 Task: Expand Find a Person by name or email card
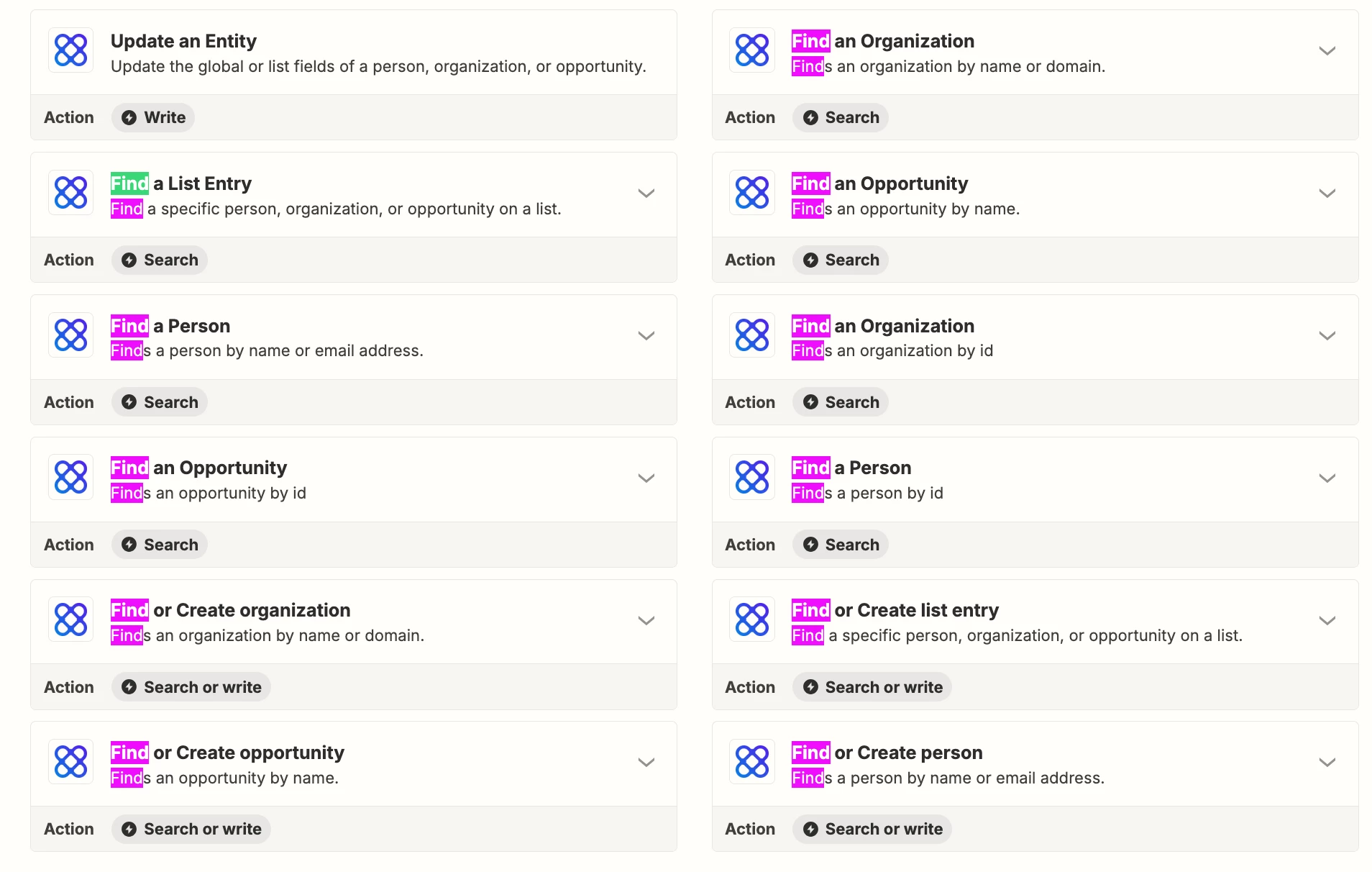tap(646, 335)
